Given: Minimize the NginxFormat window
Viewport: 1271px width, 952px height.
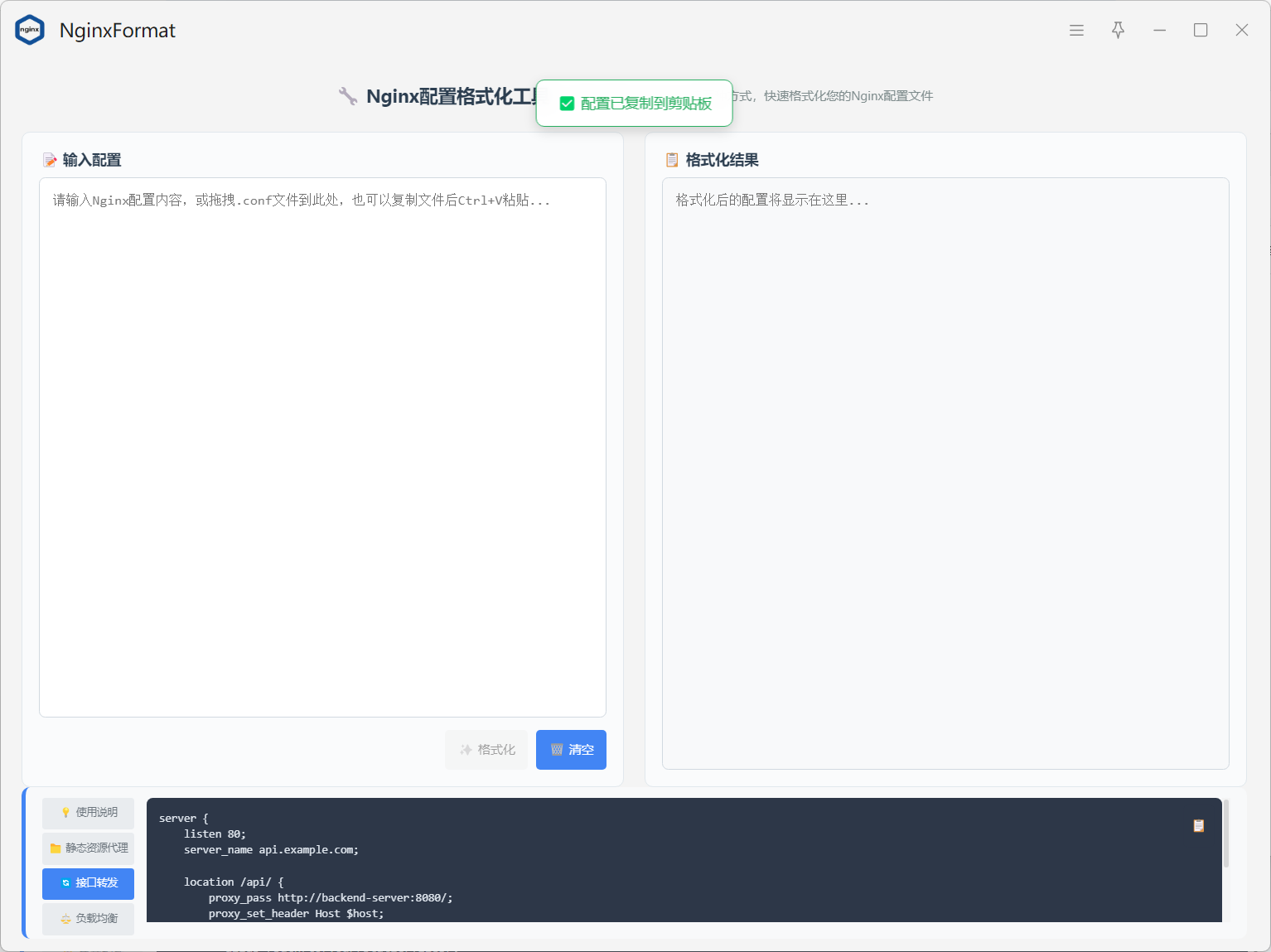Looking at the screenshot, I should pos(1159,30).
